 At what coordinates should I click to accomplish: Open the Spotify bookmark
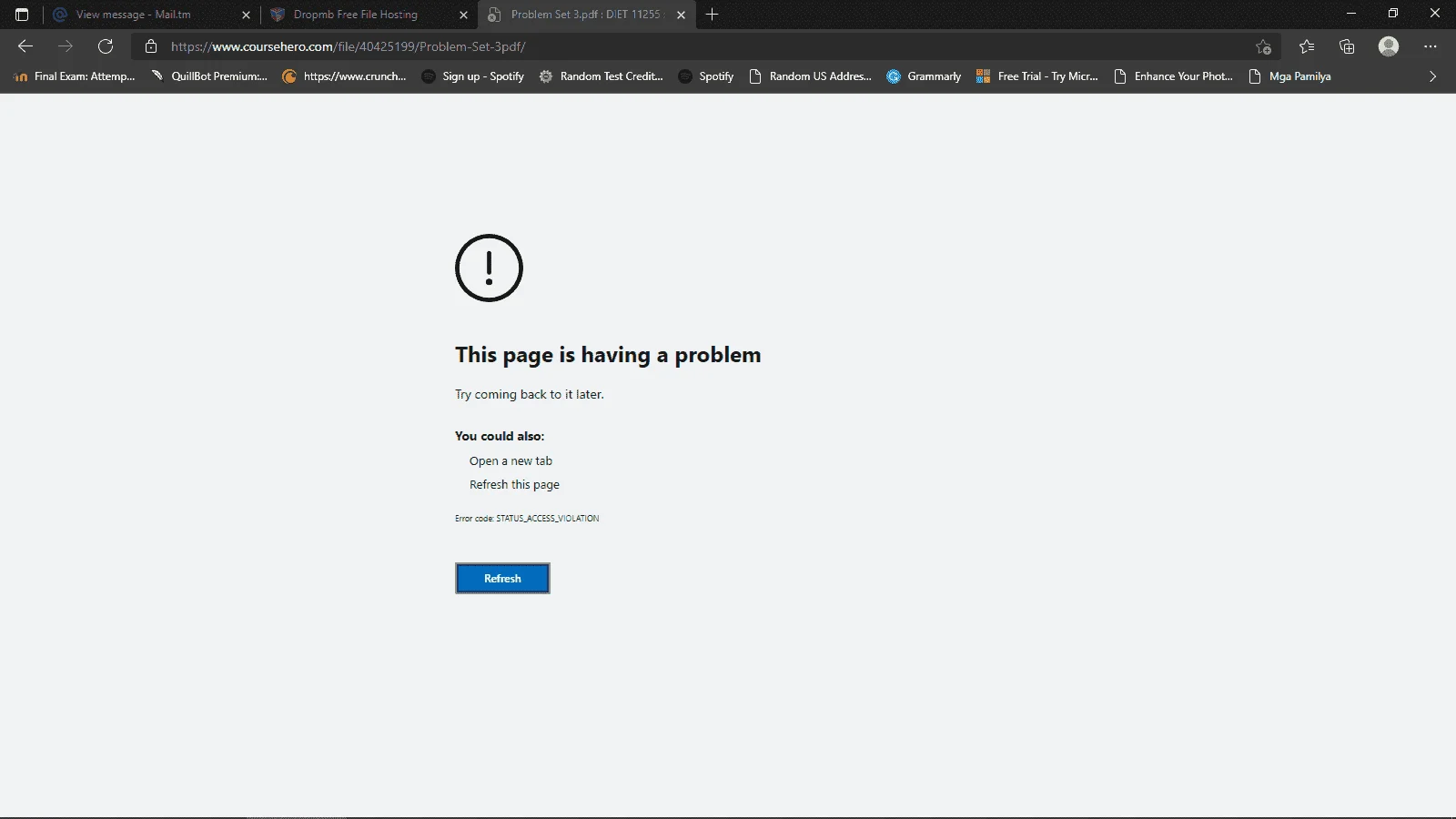click(x=706, y=76)
